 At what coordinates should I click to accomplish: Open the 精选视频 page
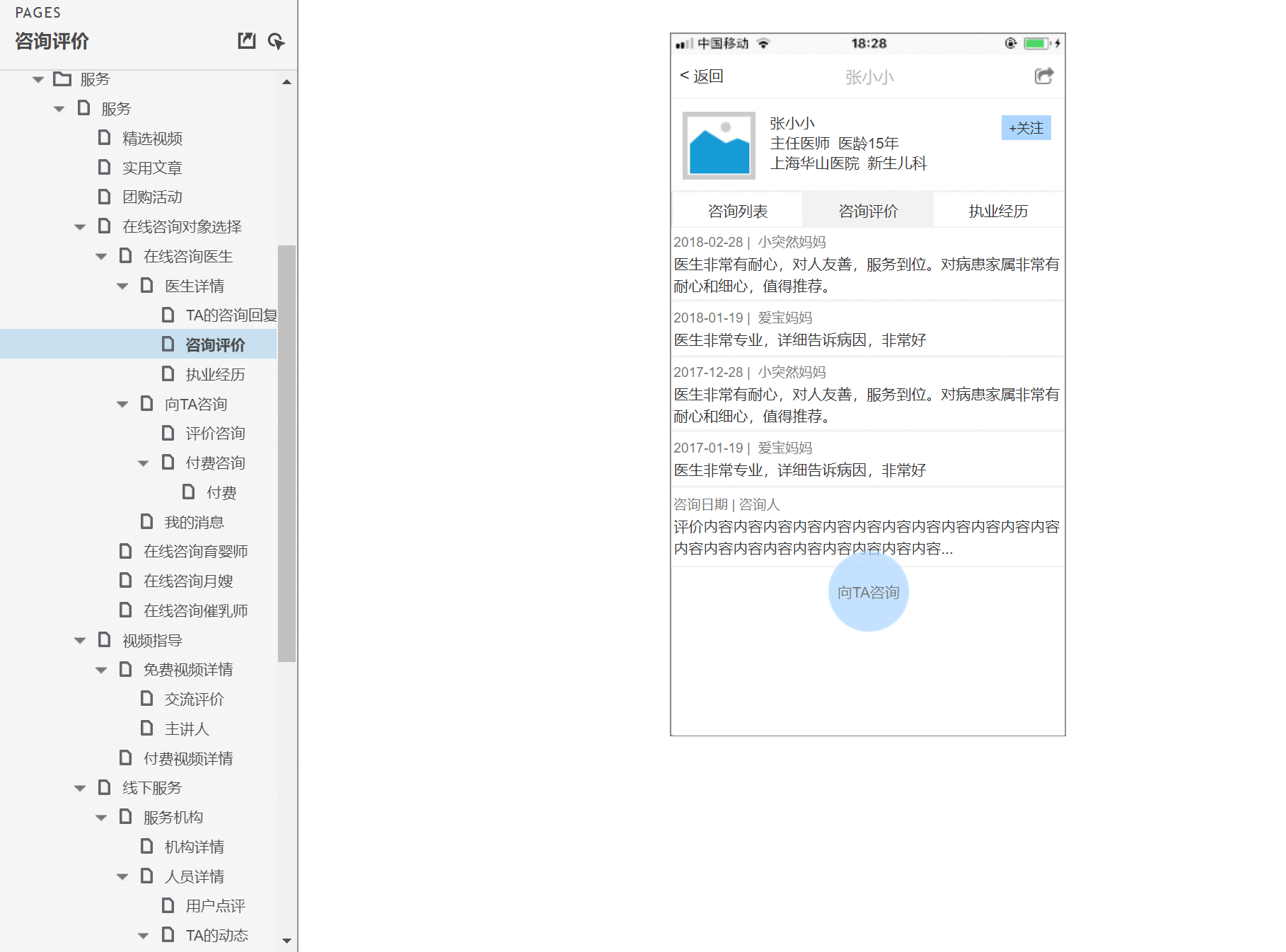point(152,138)
